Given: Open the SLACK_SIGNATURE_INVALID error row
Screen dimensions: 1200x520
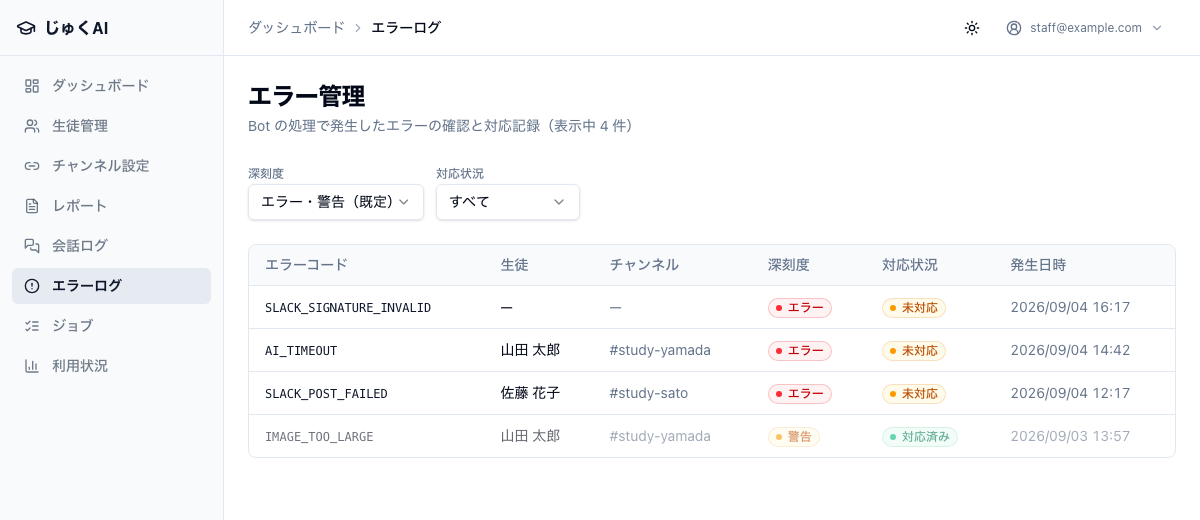Looking at the screenshot, I should click(x=712, y=308).
